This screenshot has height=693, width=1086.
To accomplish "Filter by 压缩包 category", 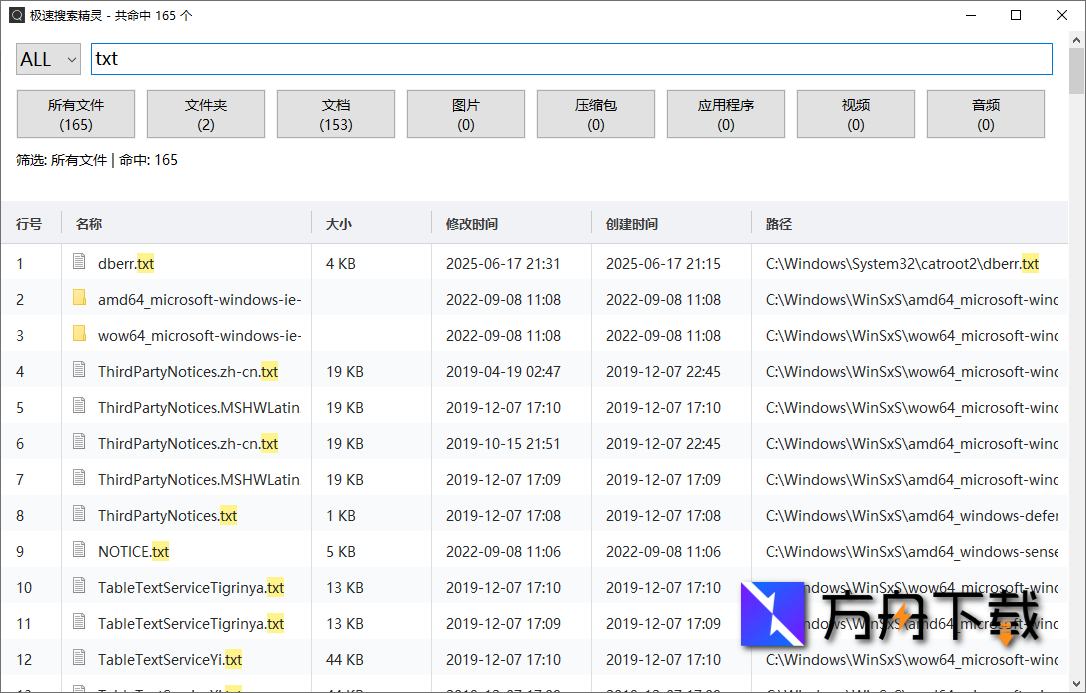I will click(596, 114).
